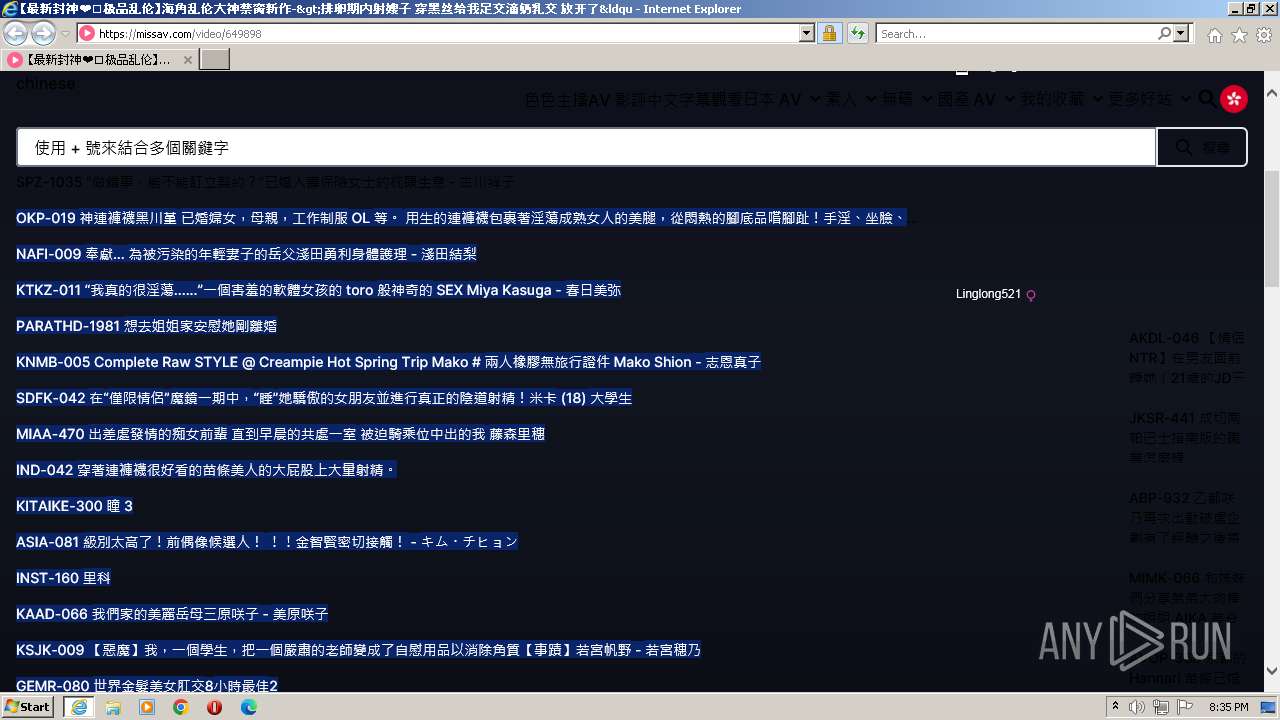The height and width of the screenshot is (720, 1280).
Task: Click the volume speaker tray icon
Action: (x=1137, y=707)
